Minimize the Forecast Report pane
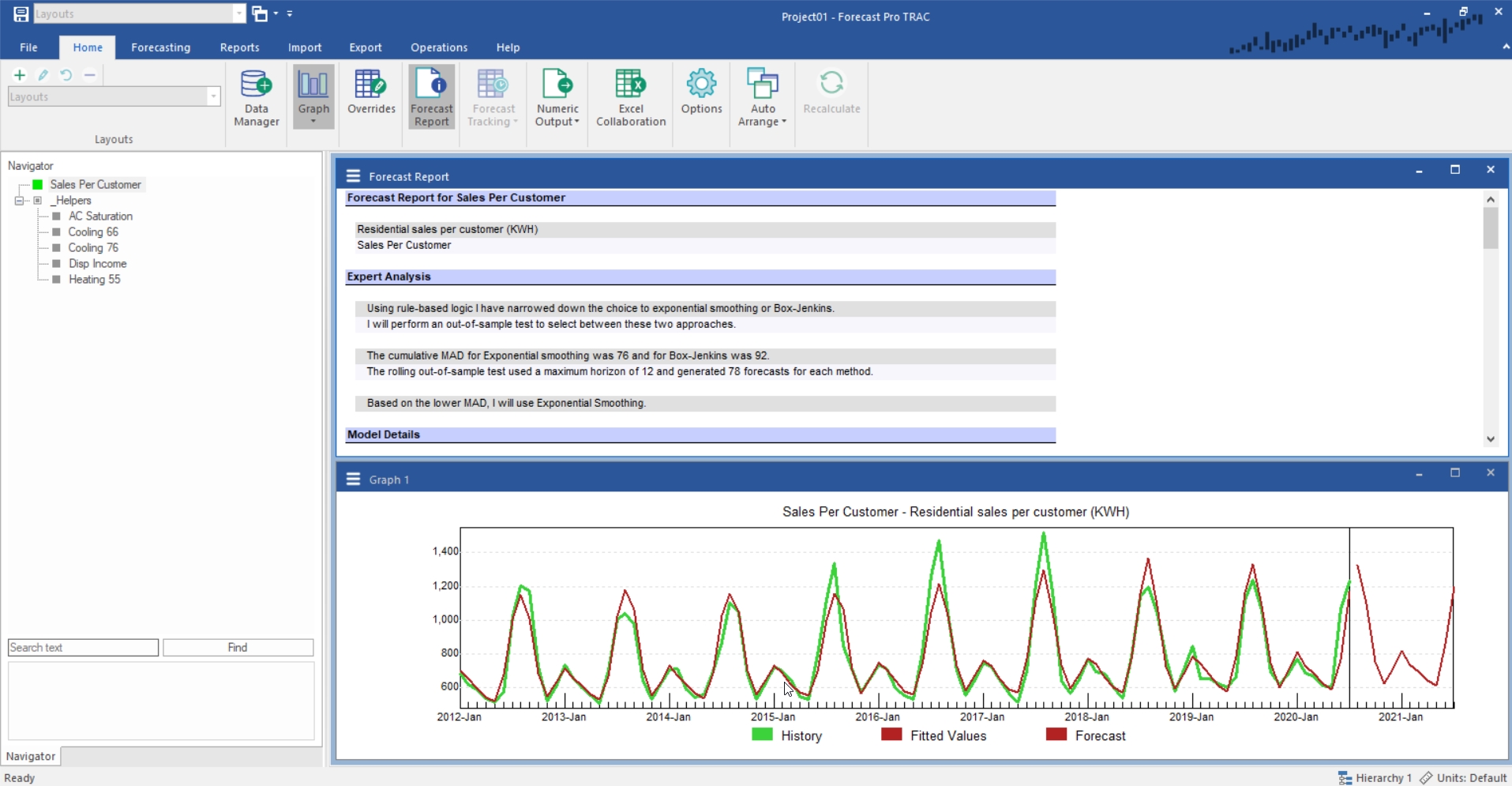The image size is (1512, 786). pos(1419,170)
